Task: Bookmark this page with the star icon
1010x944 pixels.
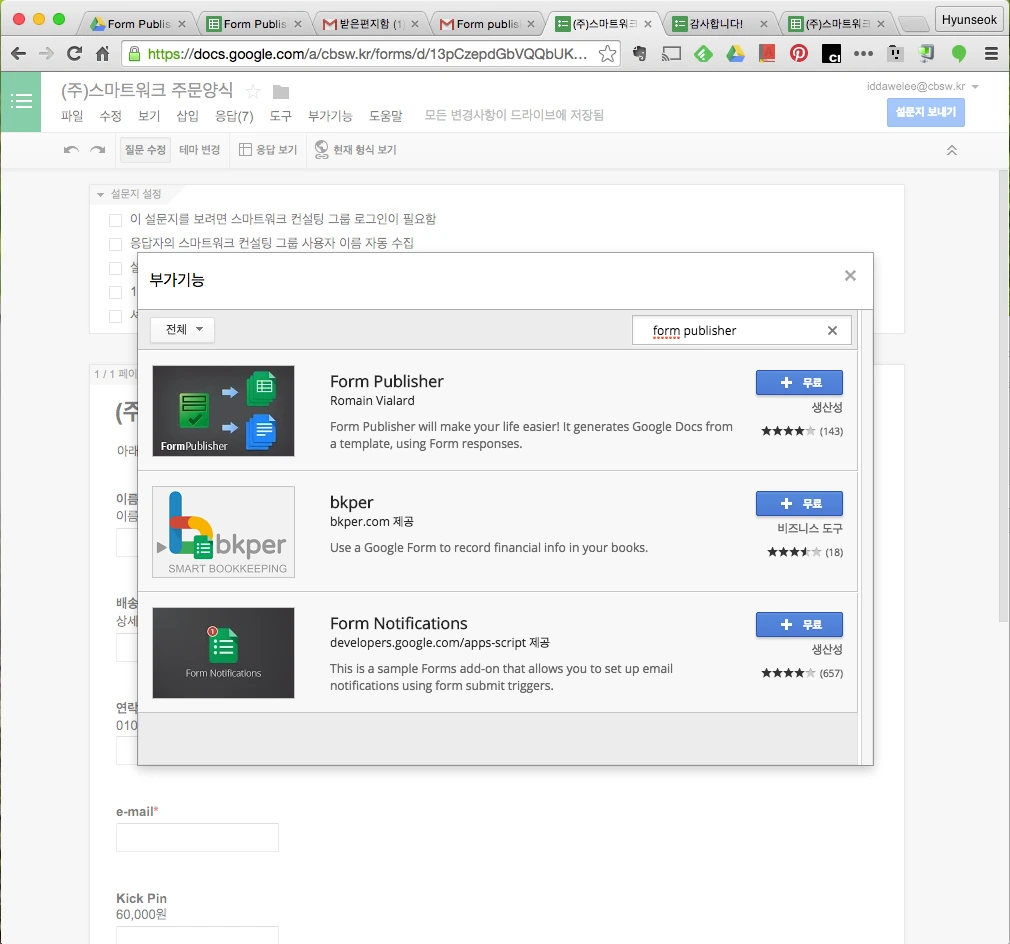Action: (x=607, y=53)
